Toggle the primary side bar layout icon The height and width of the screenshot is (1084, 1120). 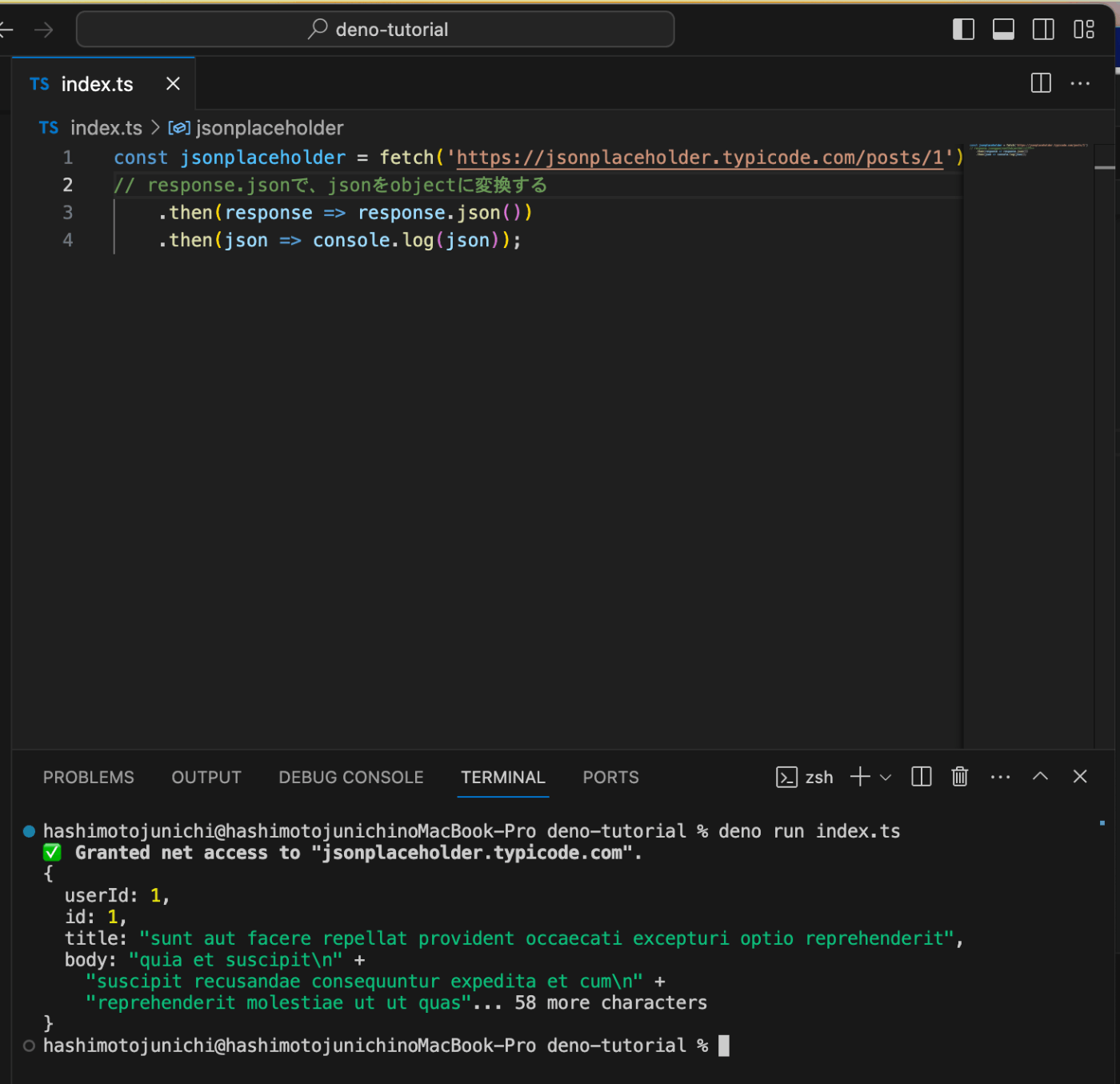[x=963, y=30]
